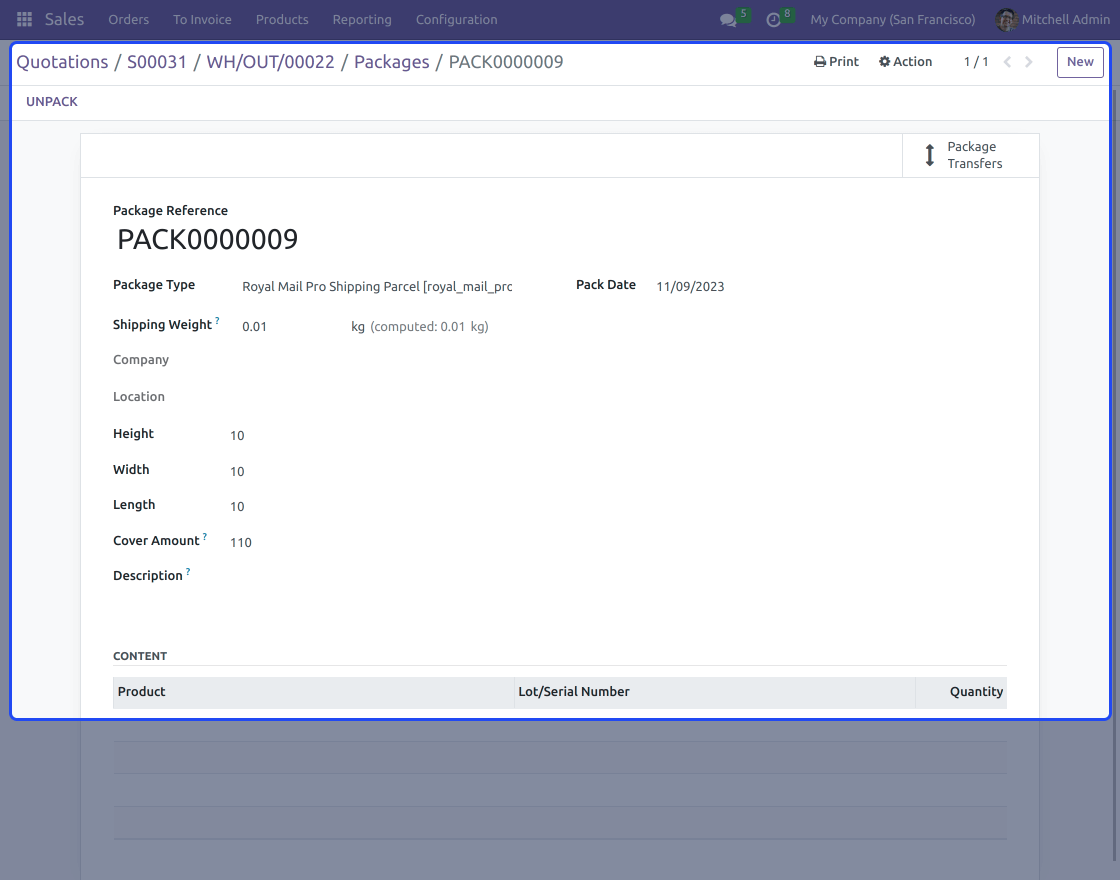Open the Products menu
This screenshot has height=880, width=1120.
click(282, 19)
